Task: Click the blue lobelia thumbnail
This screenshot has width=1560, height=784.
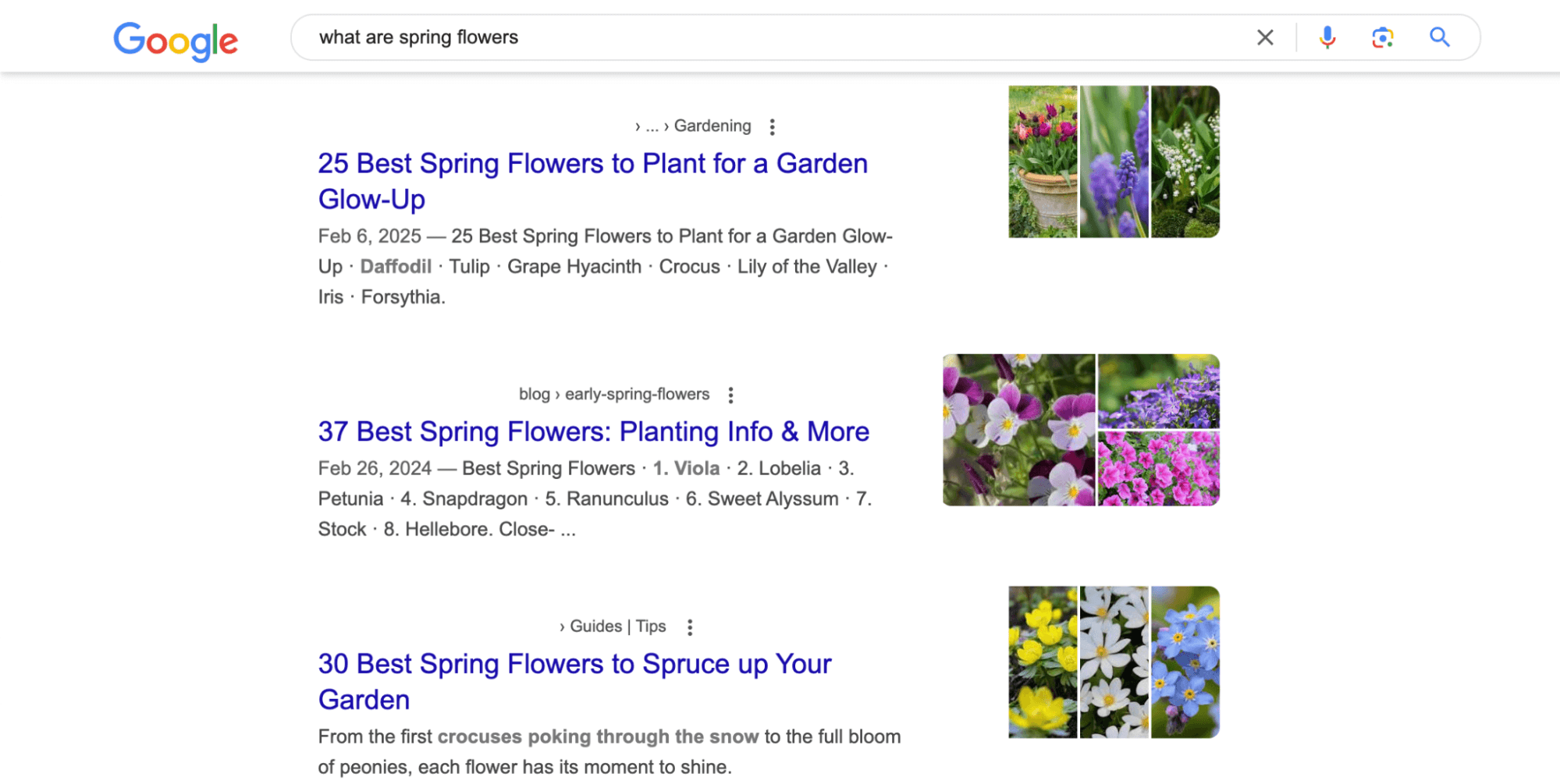Action: pos(1159,391)
